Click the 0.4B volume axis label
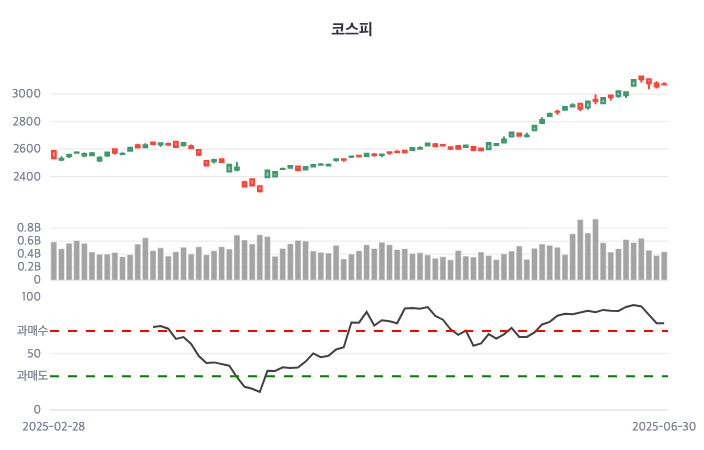Screen dimensions: 704x450 [28, 254]
